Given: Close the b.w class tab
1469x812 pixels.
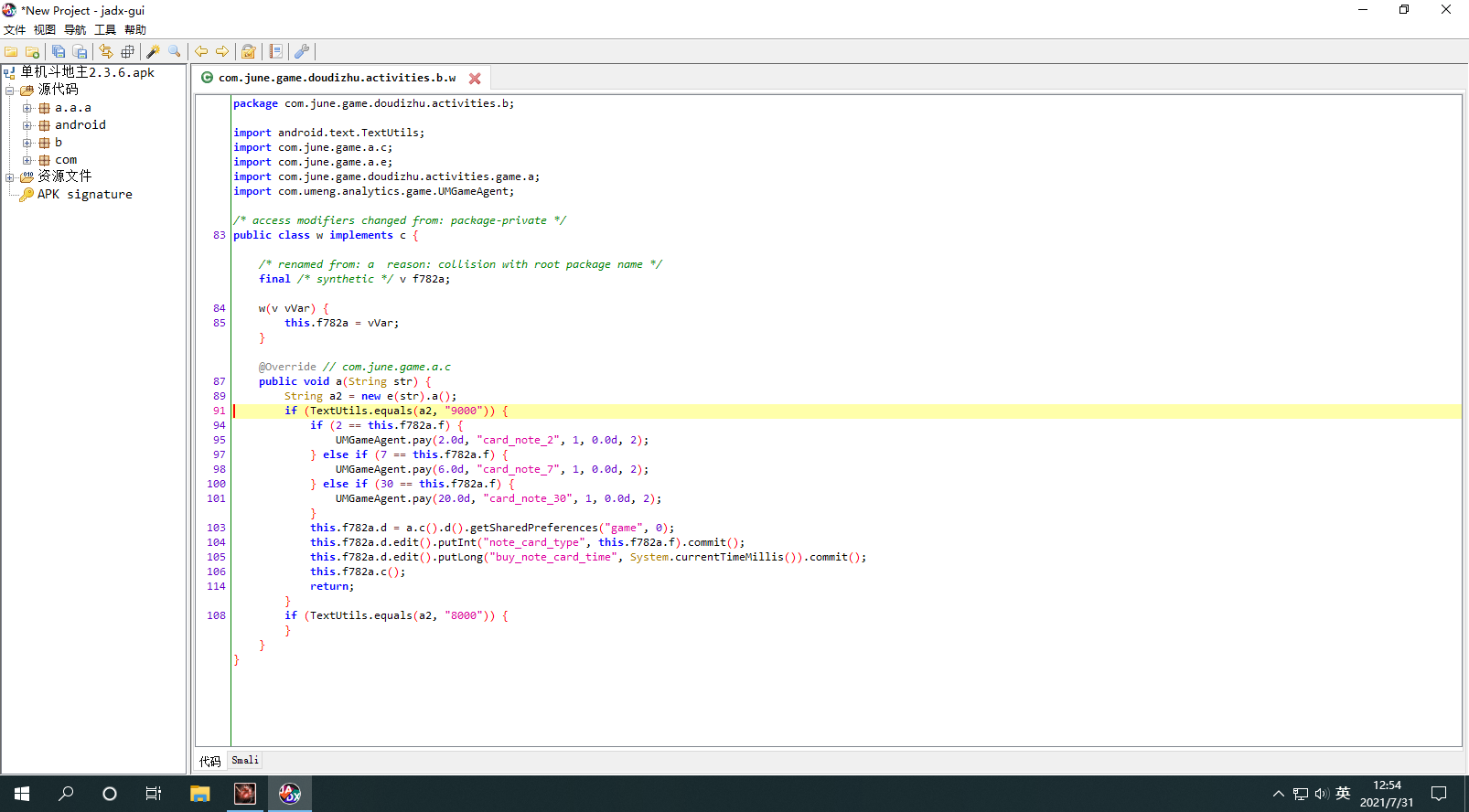Looking at the screenshot, I should [475, 79].
